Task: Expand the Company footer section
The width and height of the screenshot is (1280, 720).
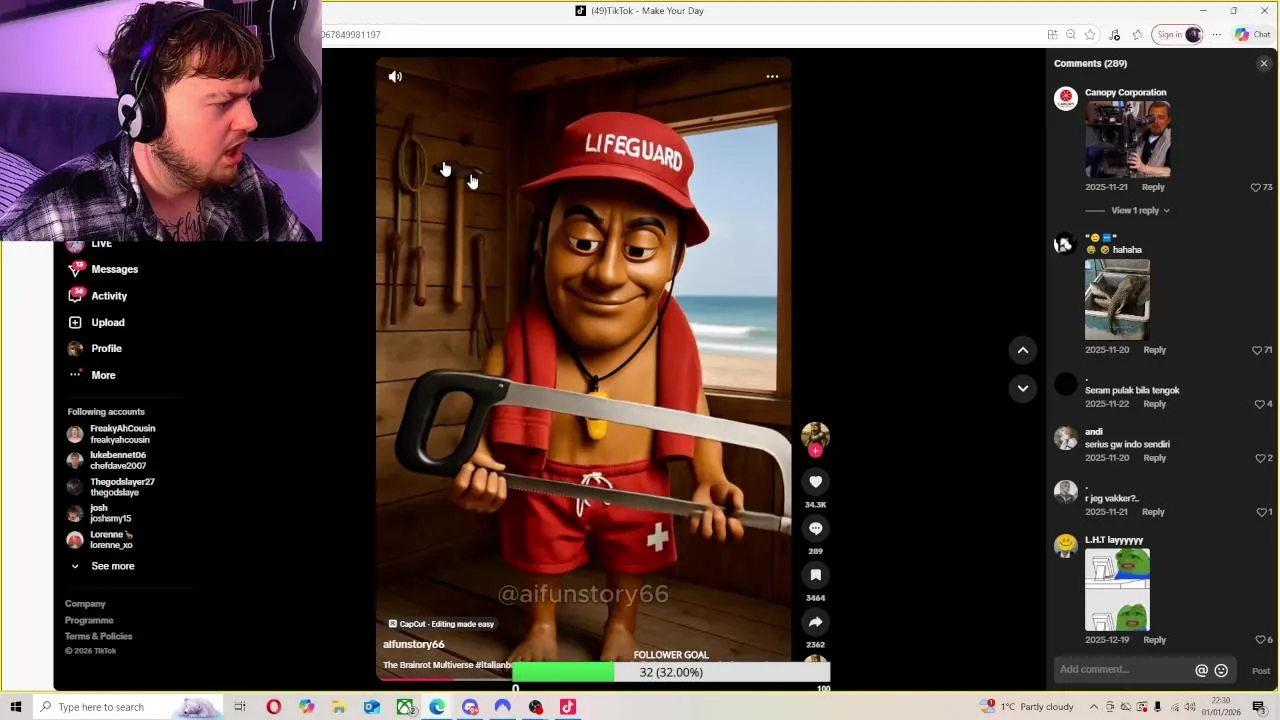Action: pos(85,604)
